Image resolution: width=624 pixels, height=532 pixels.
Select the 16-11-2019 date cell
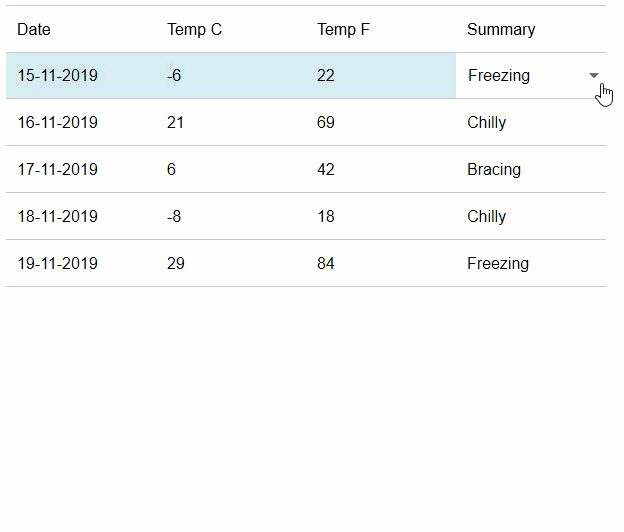tap(57, 123)
